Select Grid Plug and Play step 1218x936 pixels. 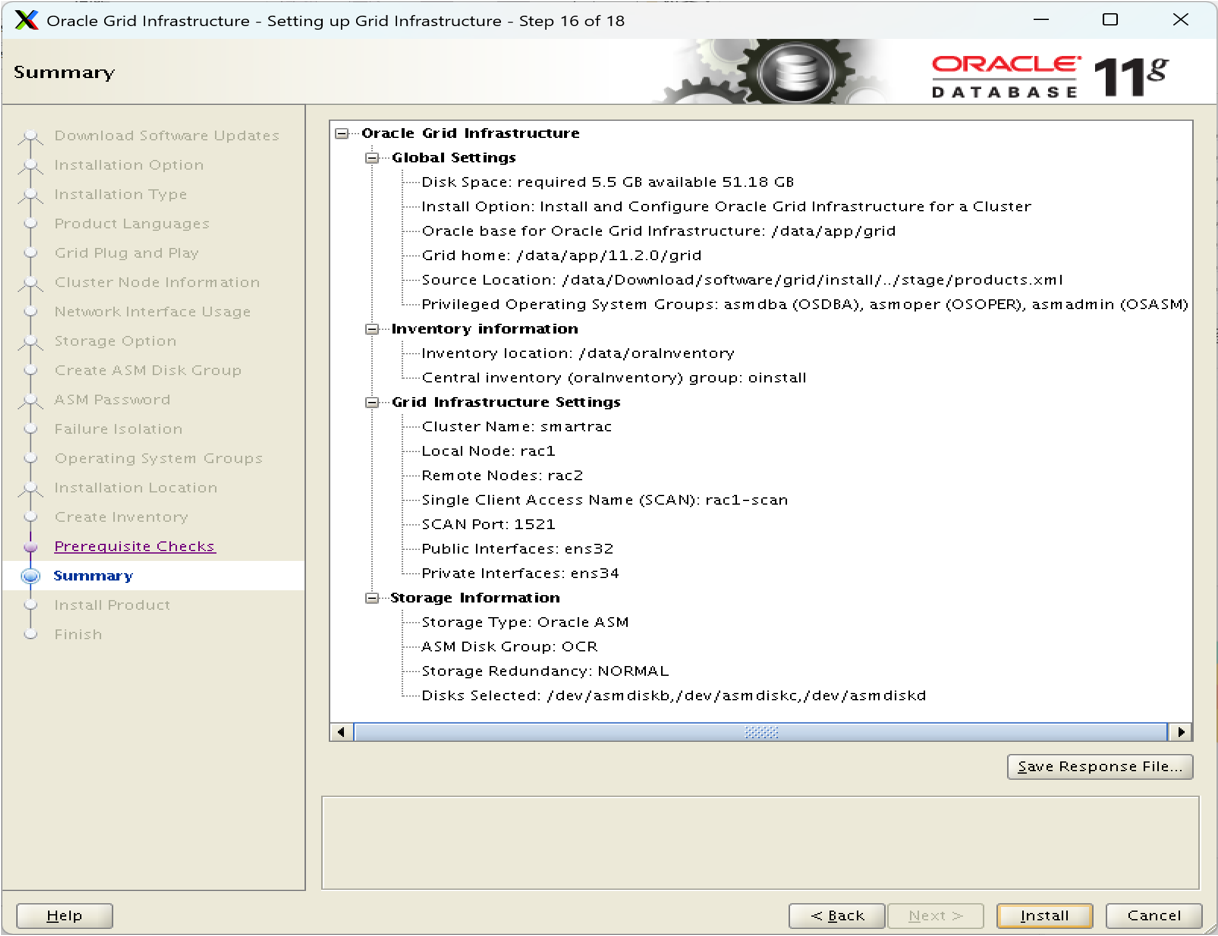(x=127, y=253)
